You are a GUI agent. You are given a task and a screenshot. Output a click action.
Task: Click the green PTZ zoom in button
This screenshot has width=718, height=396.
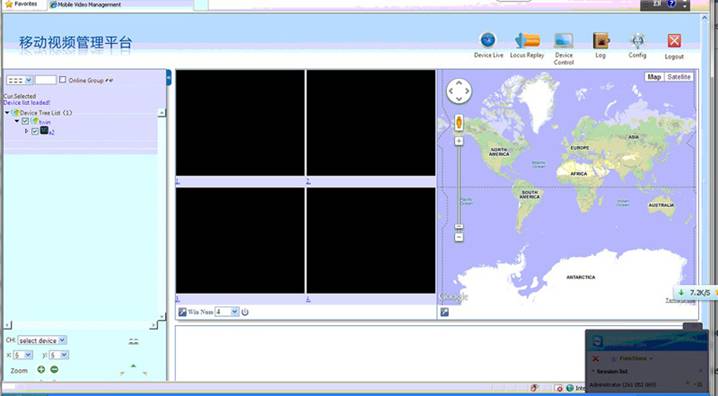click(x=41, y=369)
